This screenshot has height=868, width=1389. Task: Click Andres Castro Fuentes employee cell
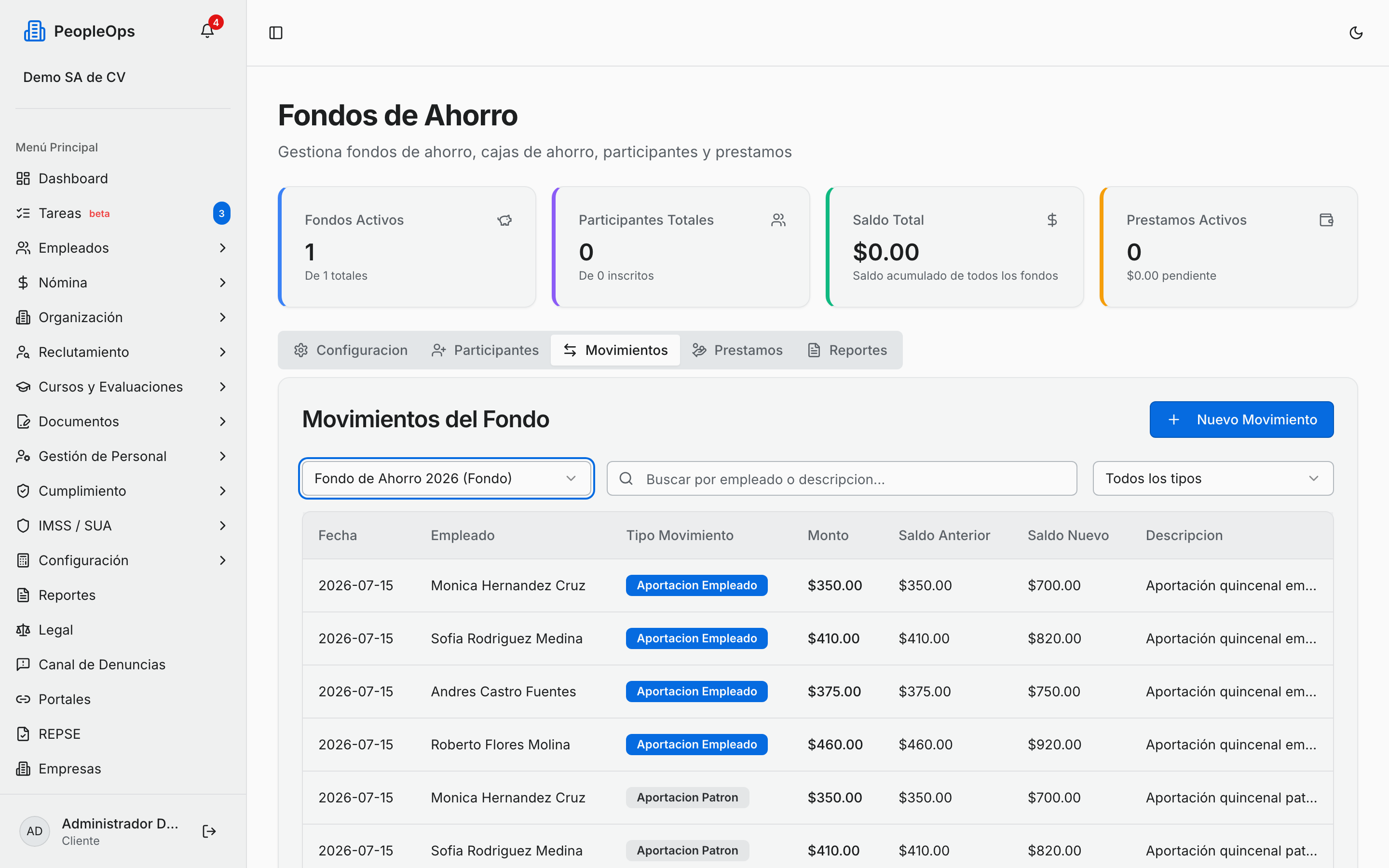(x=504, y=691)
